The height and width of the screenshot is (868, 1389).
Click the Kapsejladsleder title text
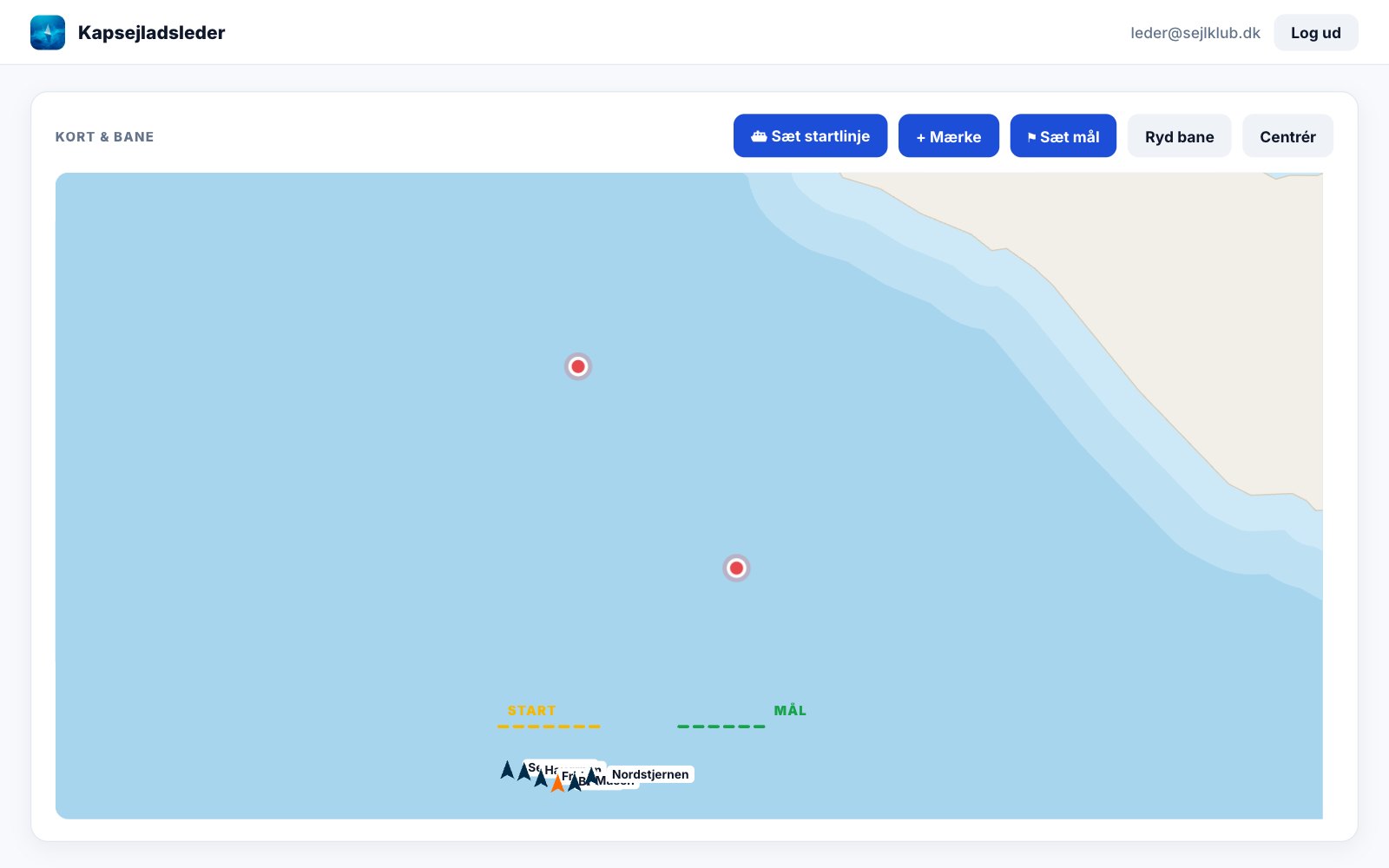pyautogui.click(x=151, y=32)
